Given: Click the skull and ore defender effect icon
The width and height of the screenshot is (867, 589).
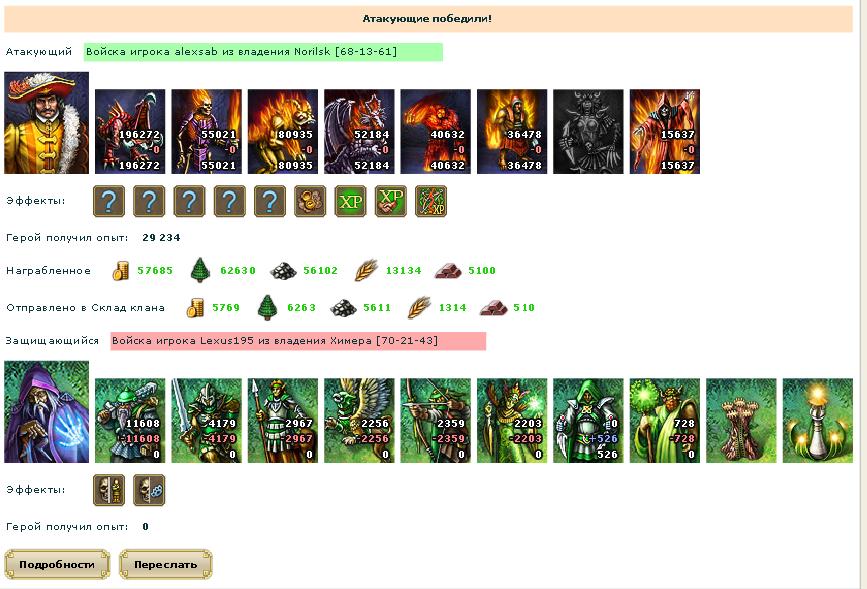Looking at the screenshot, I should click(x=149, y=489).
